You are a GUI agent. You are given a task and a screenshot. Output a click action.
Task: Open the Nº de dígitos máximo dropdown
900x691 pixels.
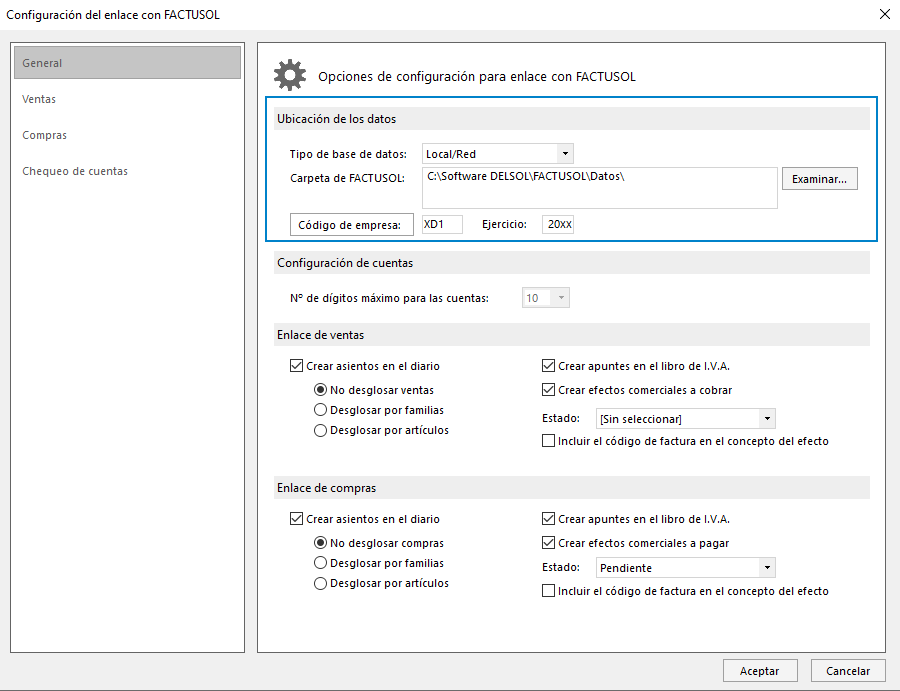pyautogui.click(x=546, y=298)
